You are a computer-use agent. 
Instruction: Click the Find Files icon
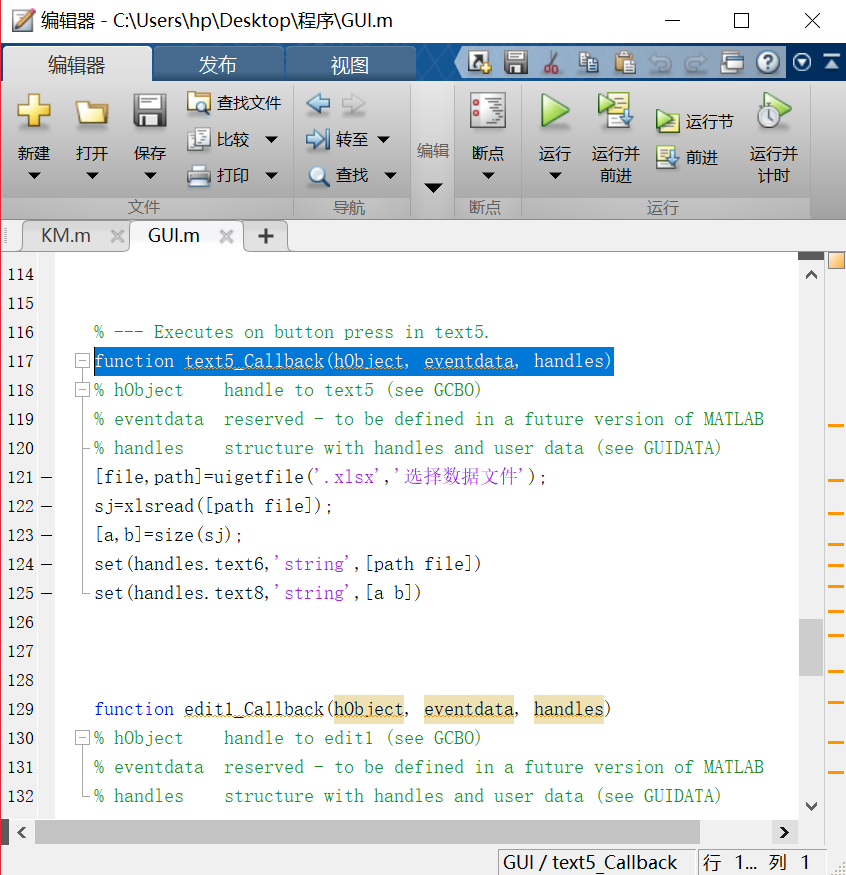[x=199, y=102]
